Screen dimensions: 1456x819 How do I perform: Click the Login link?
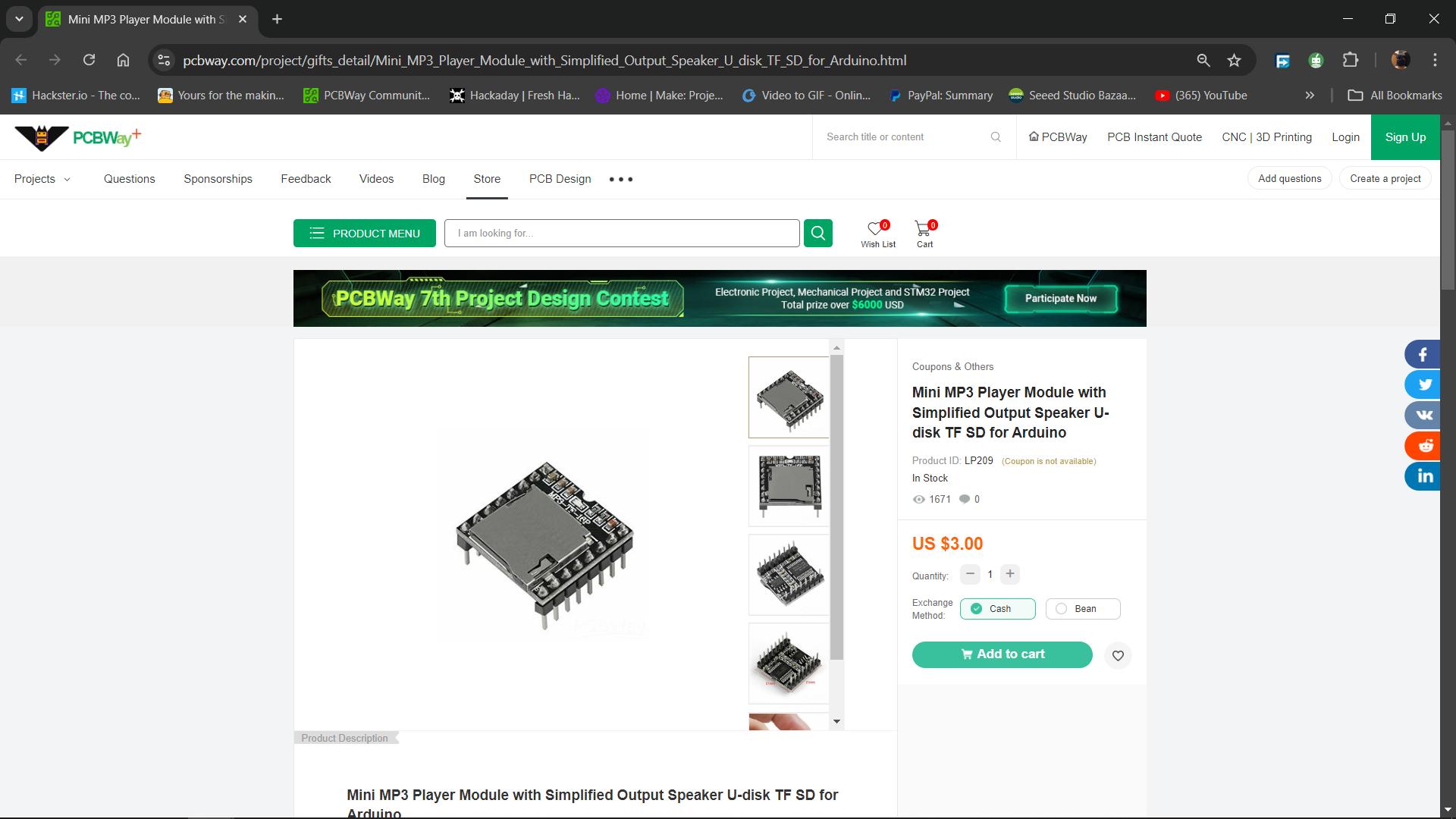pos(1345,137)
